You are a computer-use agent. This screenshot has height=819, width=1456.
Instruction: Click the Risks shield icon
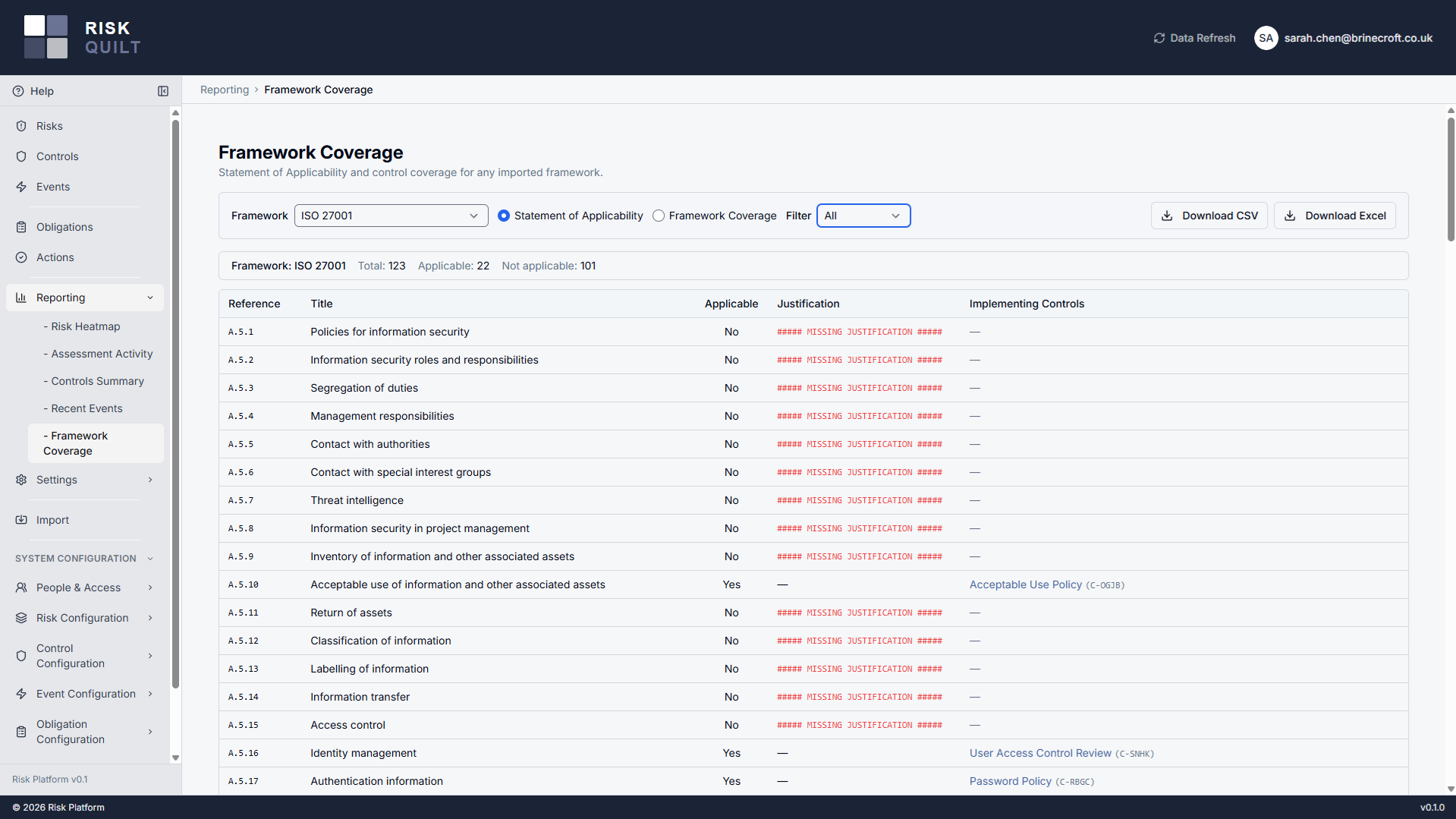pos(21,126)
